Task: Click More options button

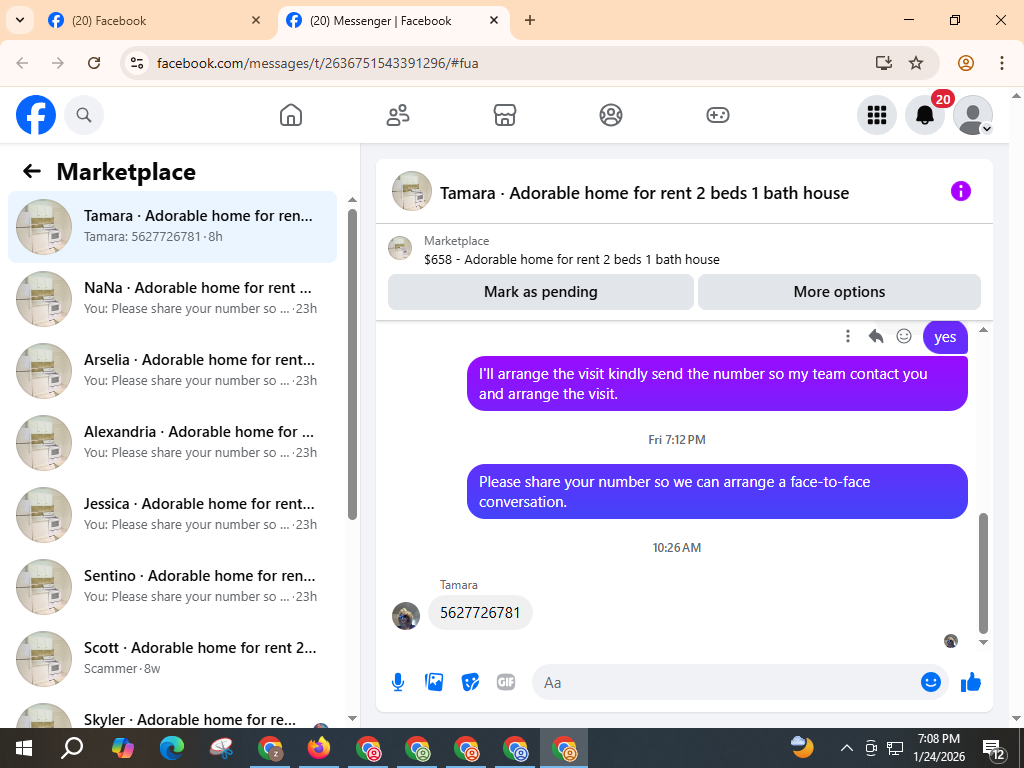Action: (x=839, y=292)
